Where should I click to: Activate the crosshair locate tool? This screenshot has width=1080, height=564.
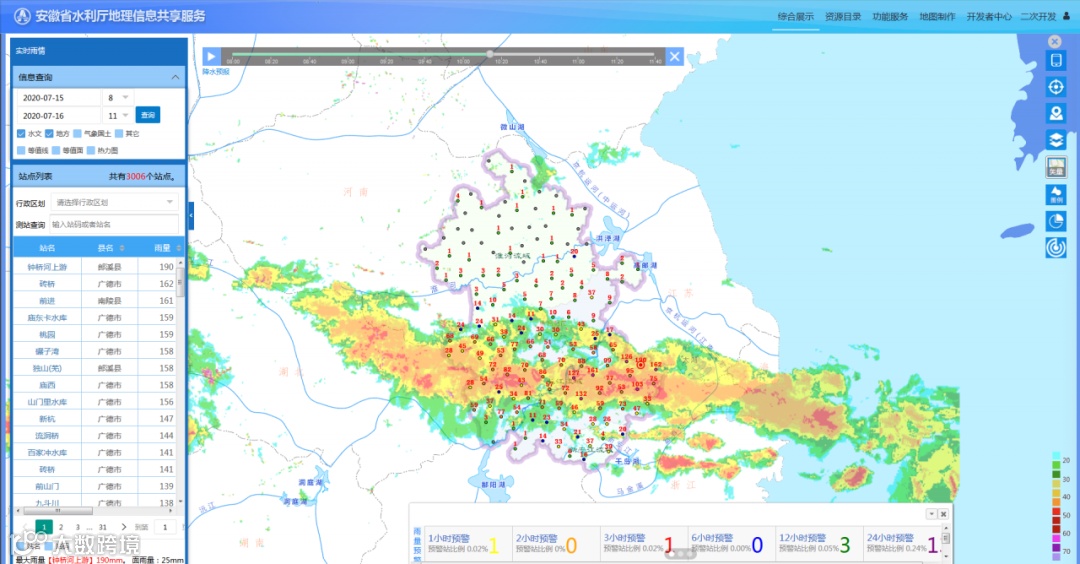[x=1055, y=87]
